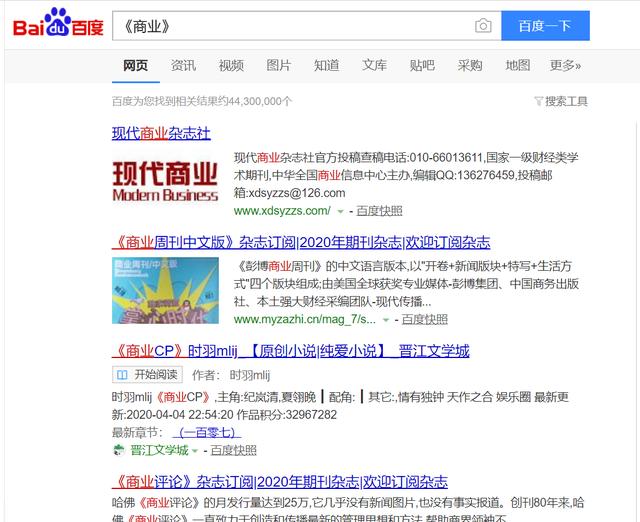Open latest chapter link (一百零七)
Image resolution: width=640 pixels, height=522 pixels.
[x=207, y=433]
